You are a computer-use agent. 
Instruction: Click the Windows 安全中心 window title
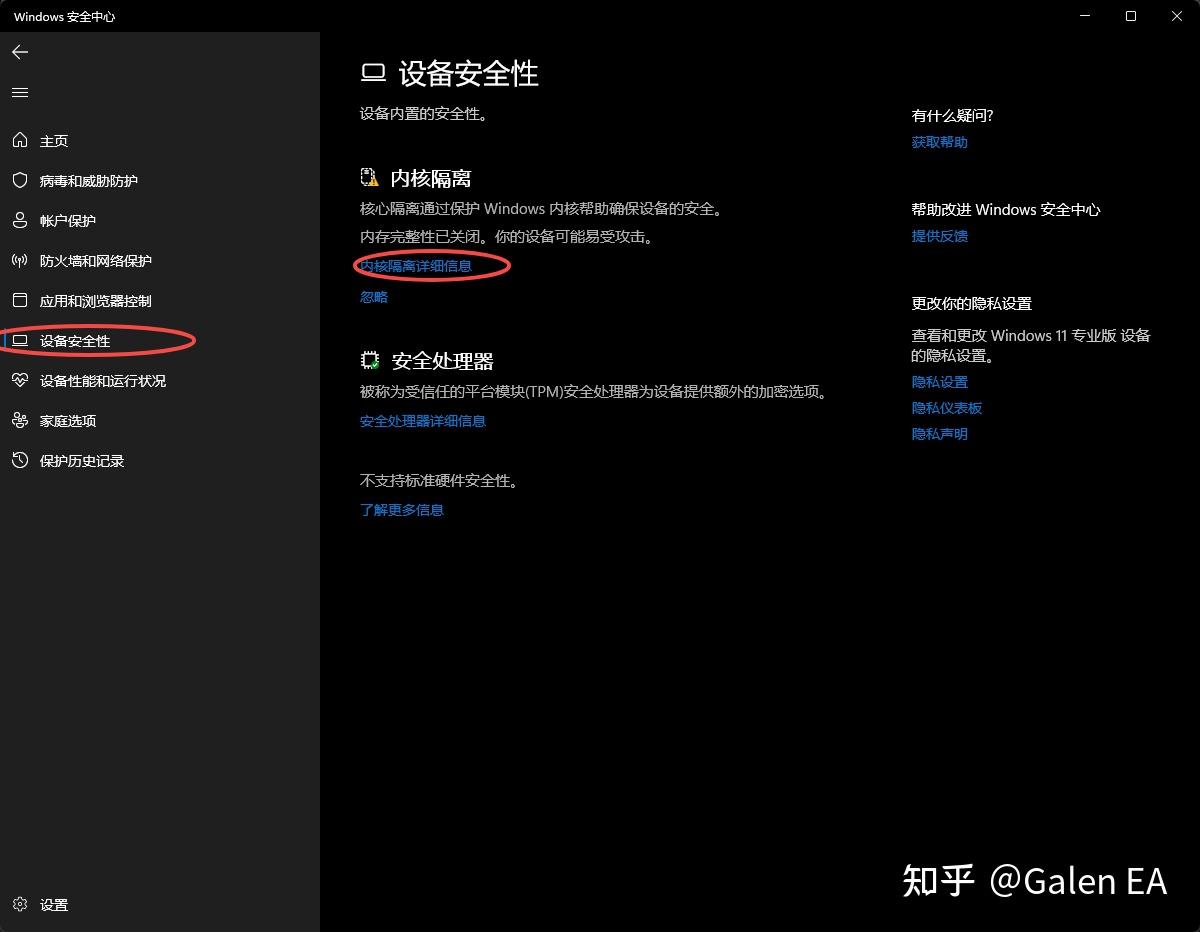click(x=64, y=17)
